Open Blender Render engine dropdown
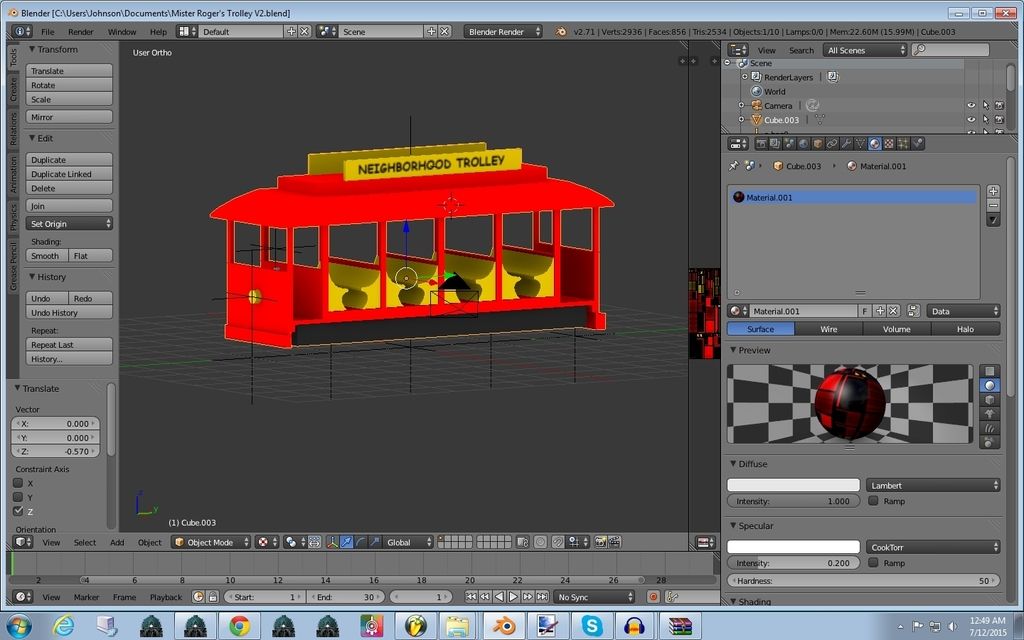Viewport: 1024px width, 640px height. pyautogui.click(x=503, y=31)
